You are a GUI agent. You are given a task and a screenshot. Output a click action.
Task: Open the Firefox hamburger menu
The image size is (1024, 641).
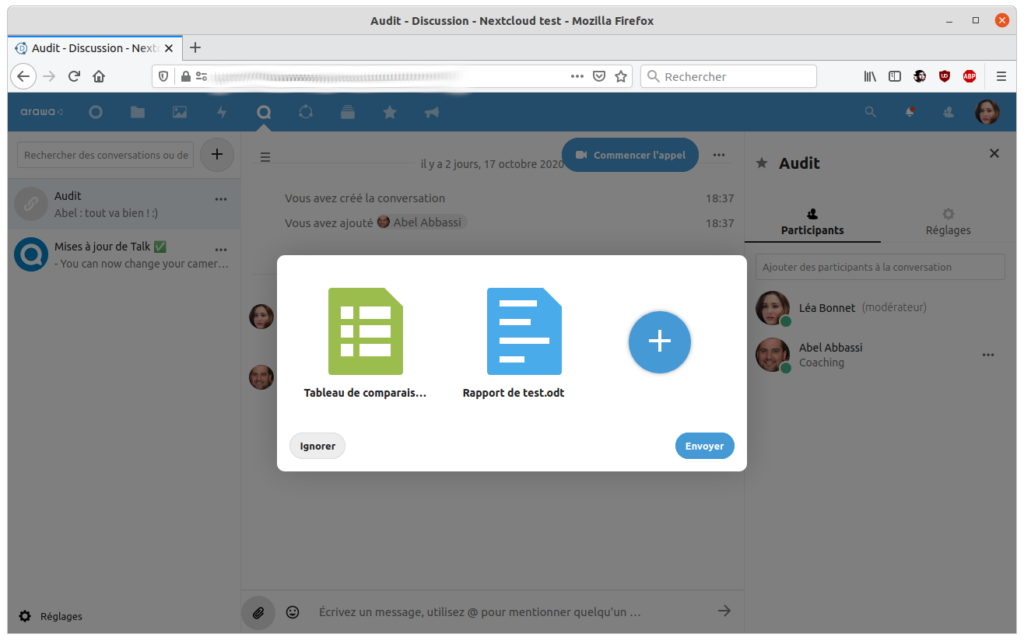coord(1000,76)
